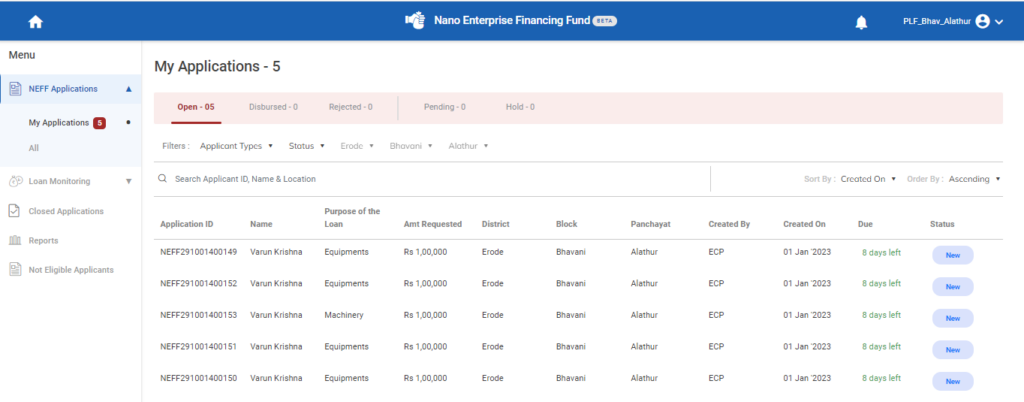Viewport: 1024px width, 402px height.
Task: Open the All applications link in sidebar
Action: 35,148
